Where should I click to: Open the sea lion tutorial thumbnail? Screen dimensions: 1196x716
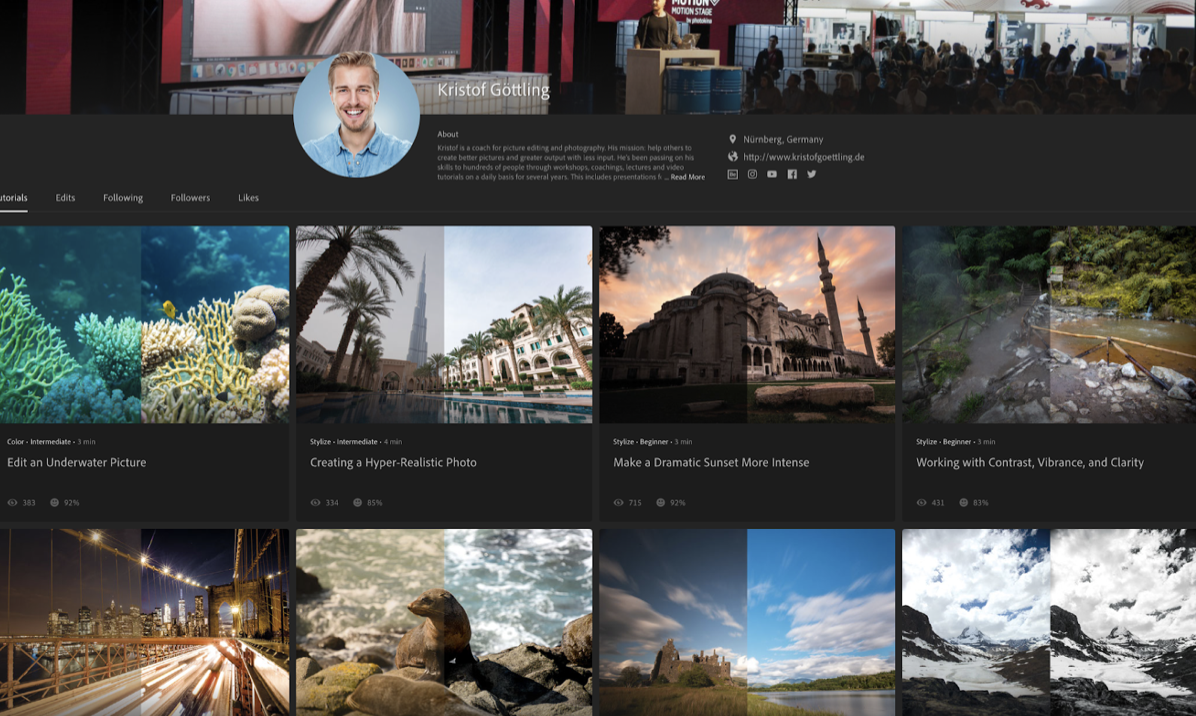444,622
